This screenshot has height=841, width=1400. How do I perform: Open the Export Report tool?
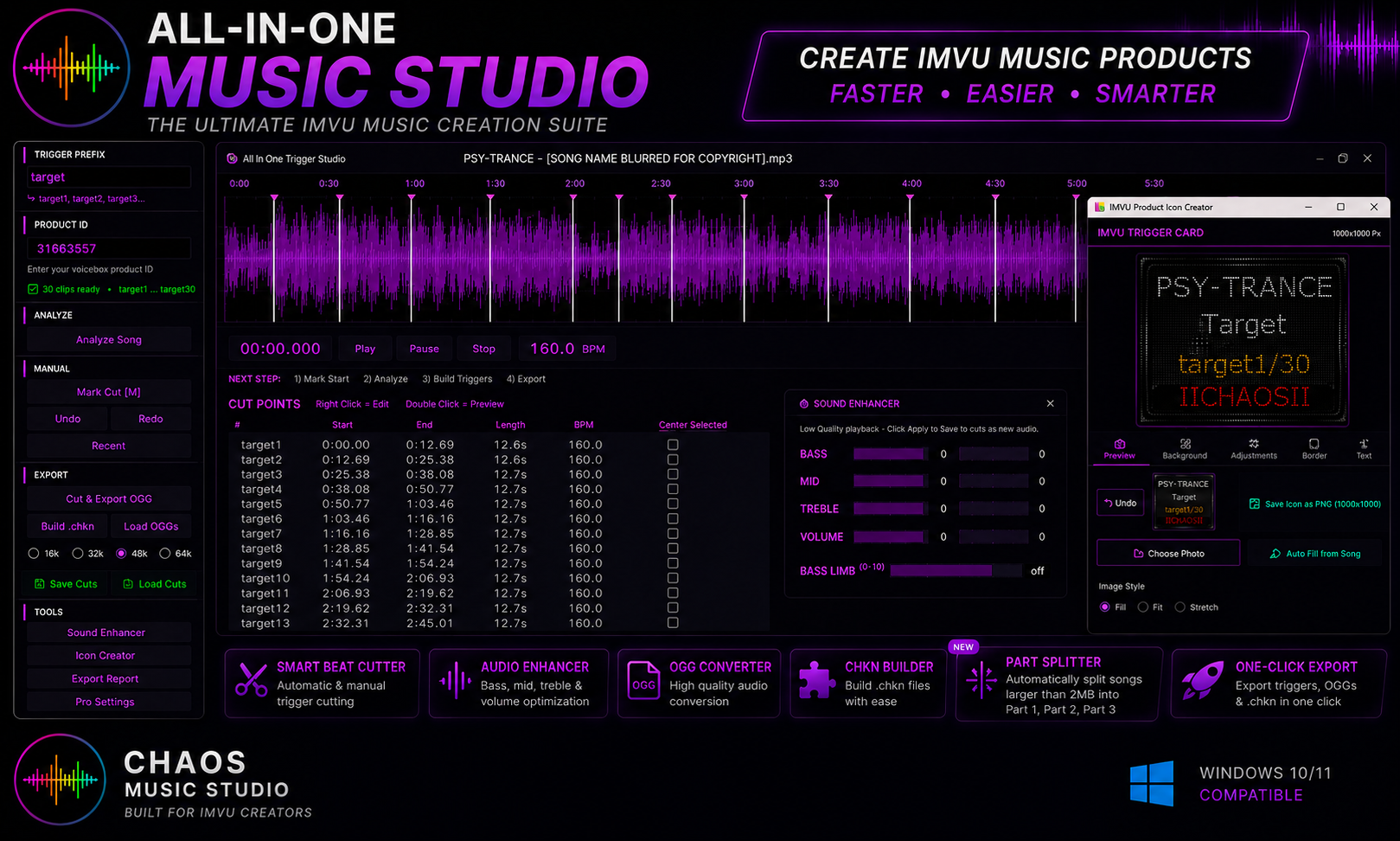[109, 679]
